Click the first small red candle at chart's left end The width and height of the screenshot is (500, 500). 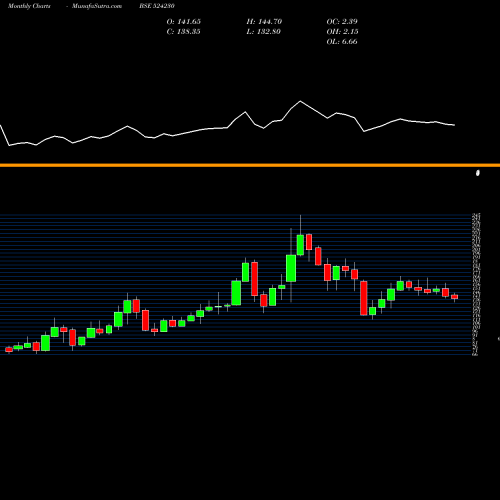9,349
